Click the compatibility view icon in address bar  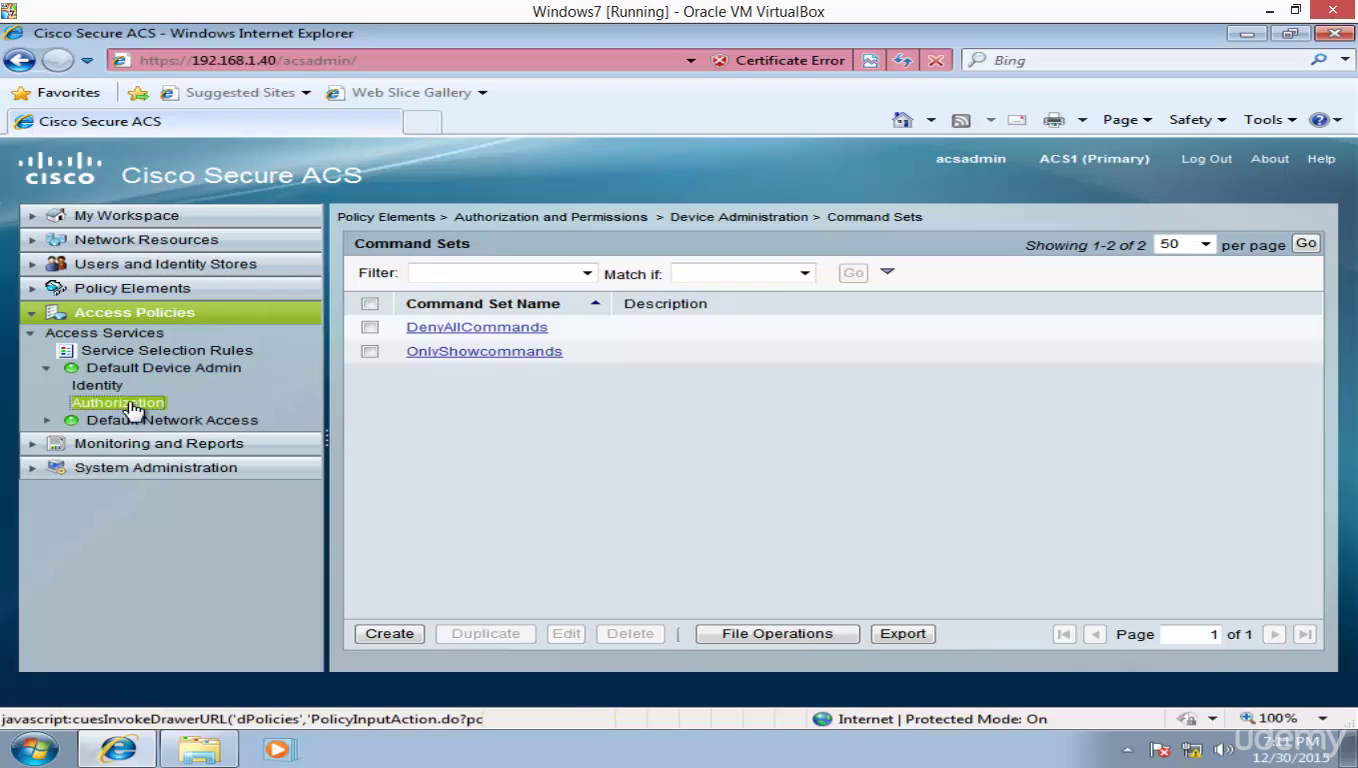870,60
